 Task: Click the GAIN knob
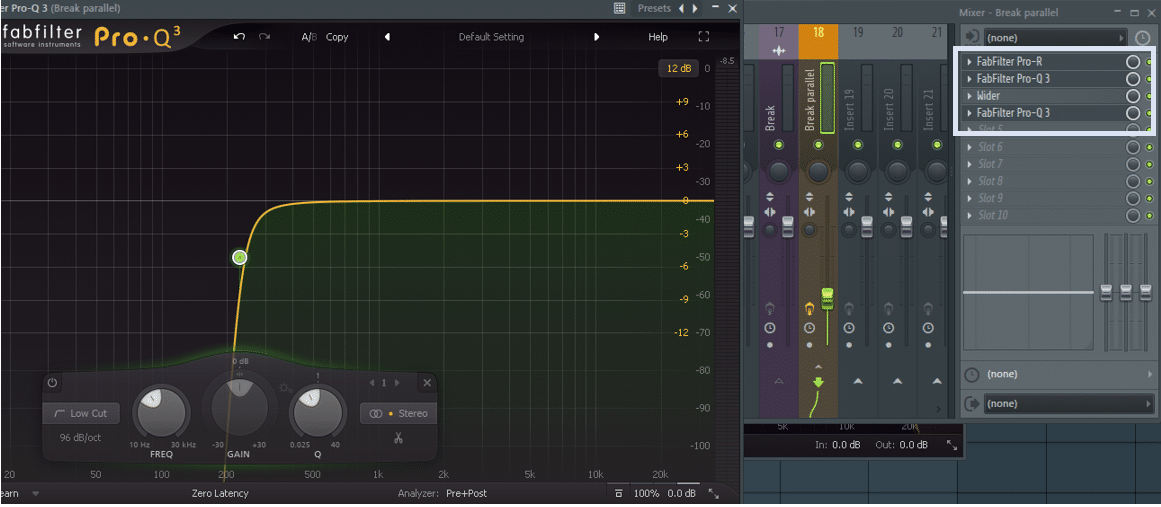pos(239,409)
